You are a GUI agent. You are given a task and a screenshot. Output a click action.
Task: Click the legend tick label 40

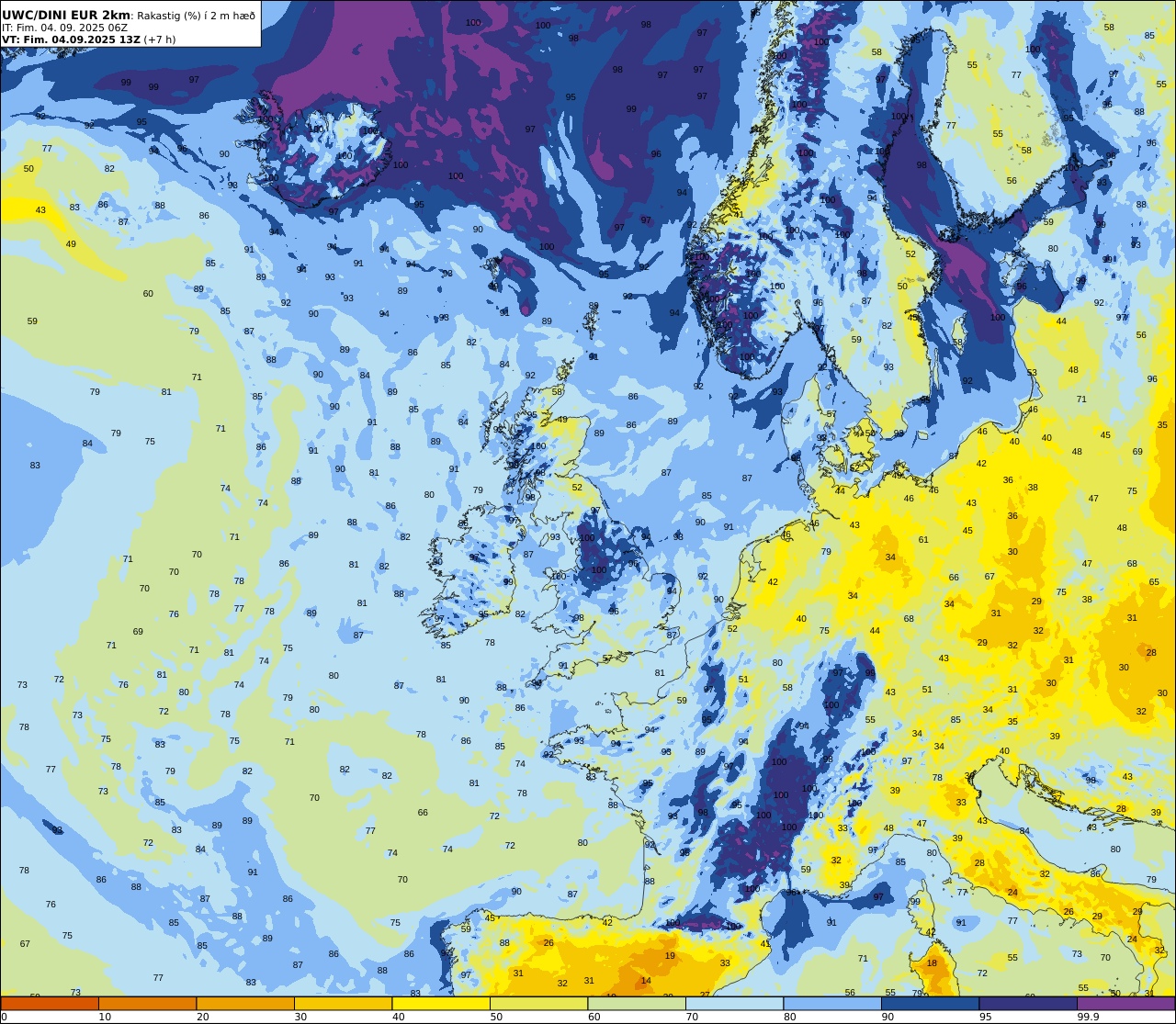(x=399, y=1017)
